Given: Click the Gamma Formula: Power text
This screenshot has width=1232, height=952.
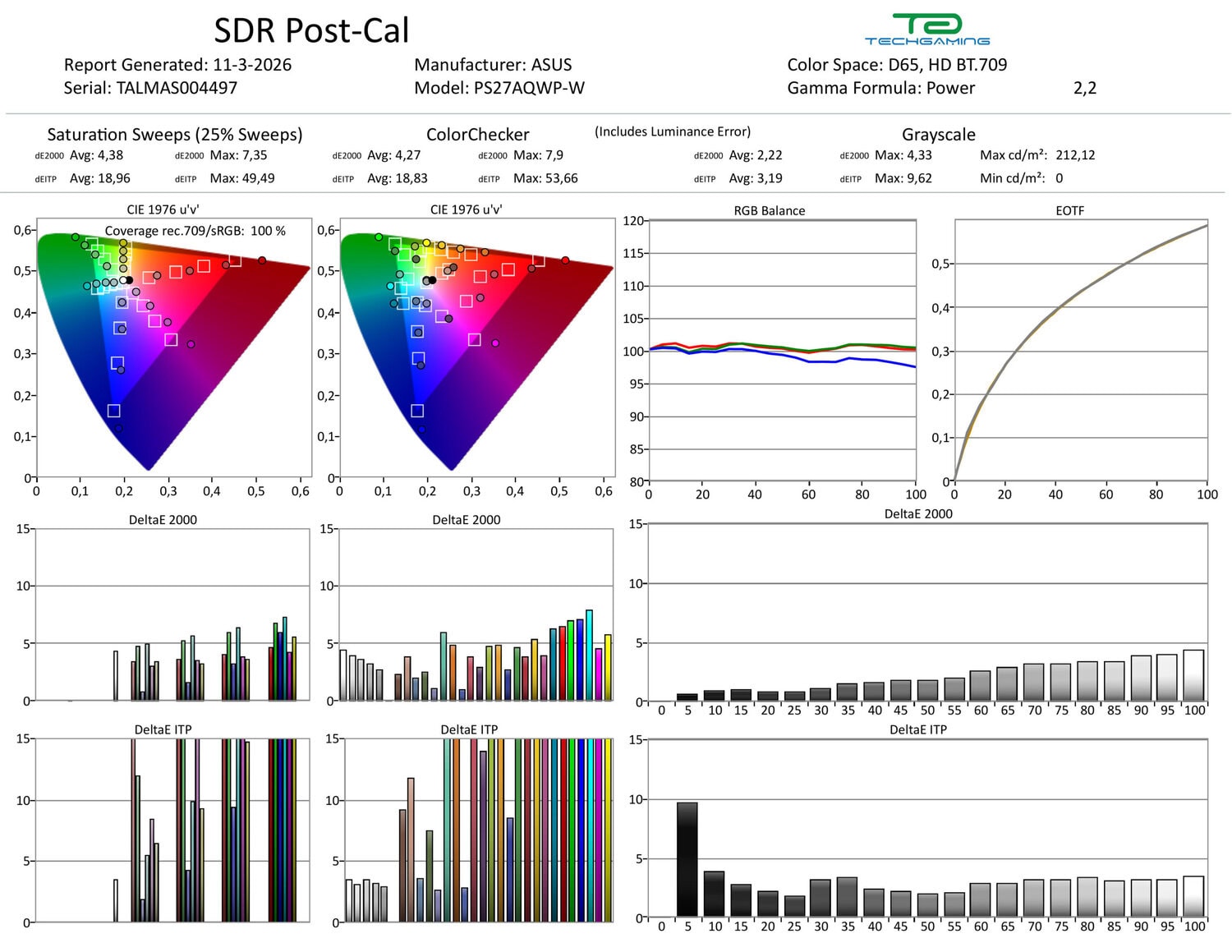Looking at the screenshot, I should point(880,88).
